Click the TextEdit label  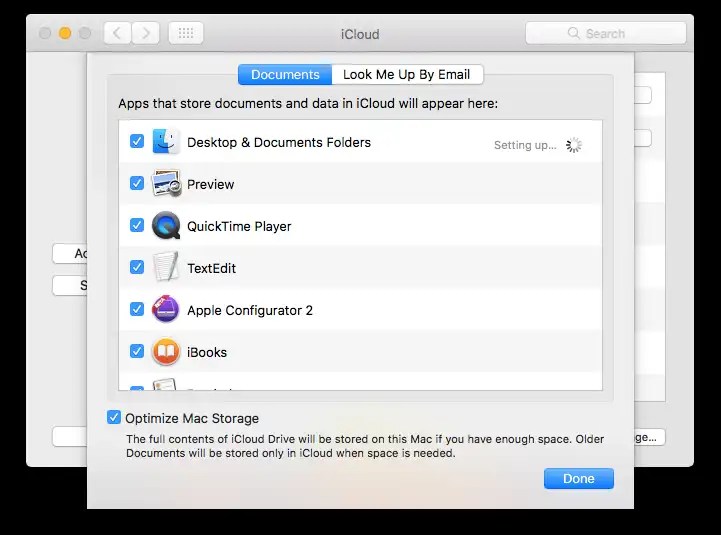[212, 268]
